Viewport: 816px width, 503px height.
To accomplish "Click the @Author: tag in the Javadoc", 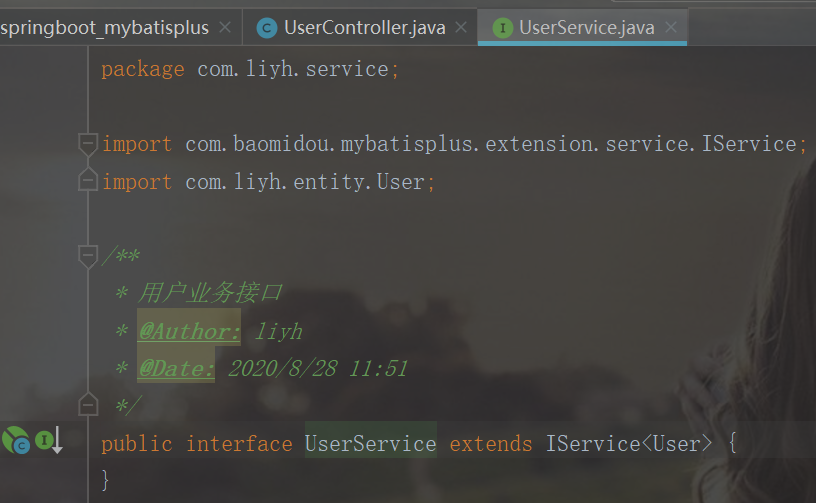I will (x=189, y=331).
